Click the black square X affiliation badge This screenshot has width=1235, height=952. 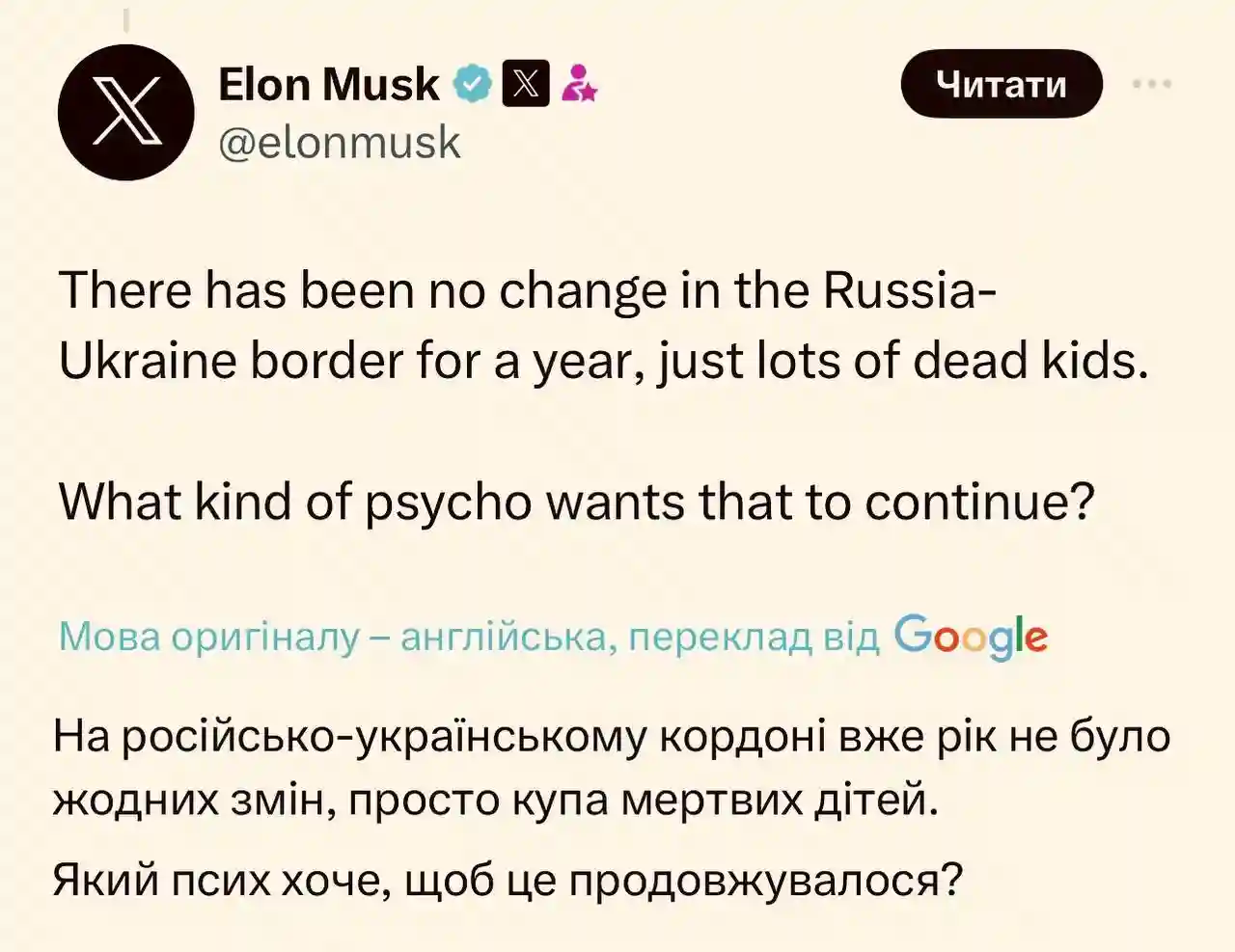point(526,84)
